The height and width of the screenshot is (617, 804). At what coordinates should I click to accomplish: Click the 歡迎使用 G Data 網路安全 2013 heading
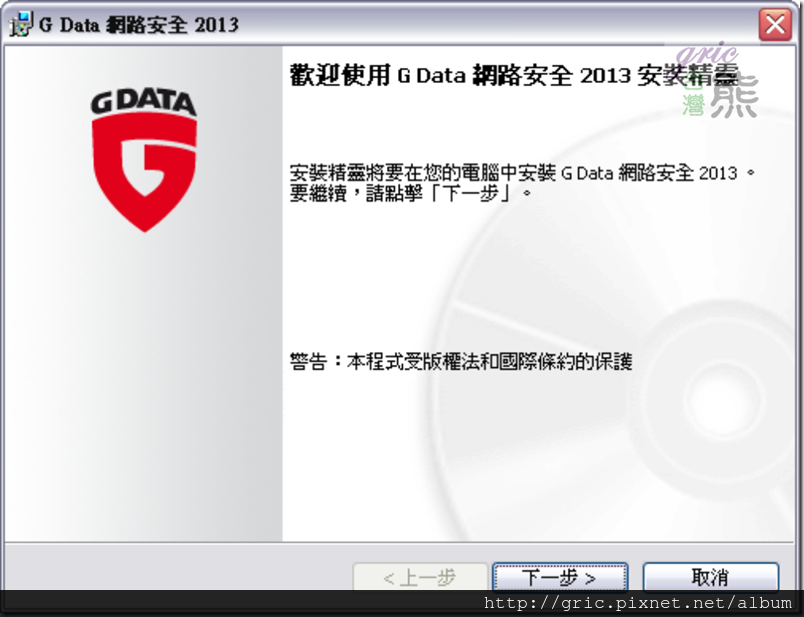pyautogui.click(x=514, y=75)
